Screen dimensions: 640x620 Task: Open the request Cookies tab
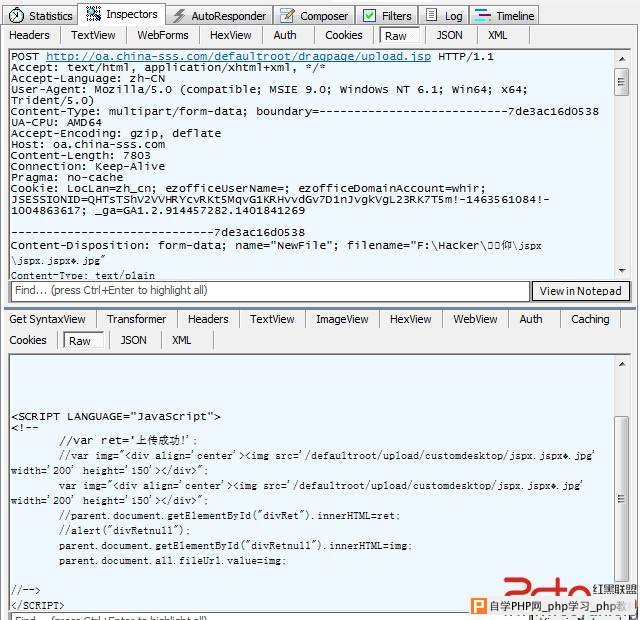pyautogui.click(x=344, y=35)
